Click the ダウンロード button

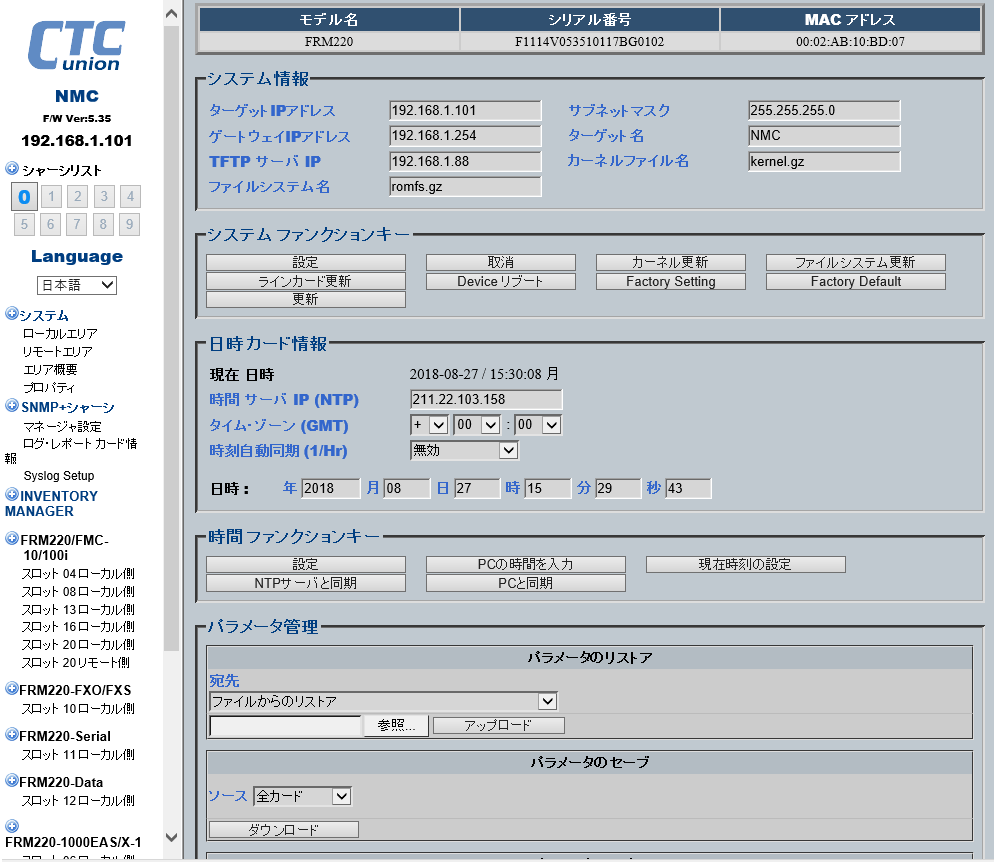pos(283,830)
